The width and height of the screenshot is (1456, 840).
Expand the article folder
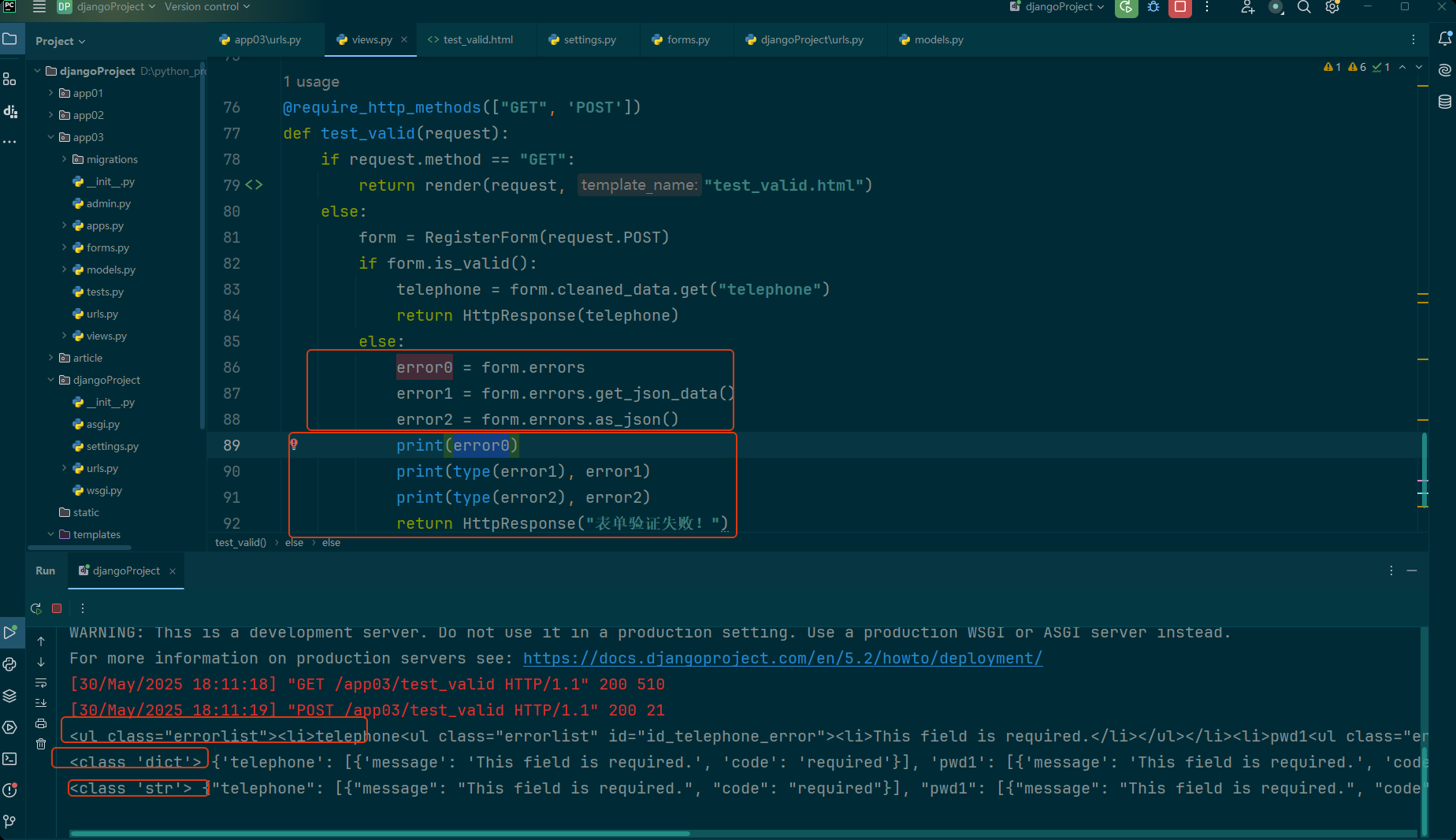click(51, 358)
